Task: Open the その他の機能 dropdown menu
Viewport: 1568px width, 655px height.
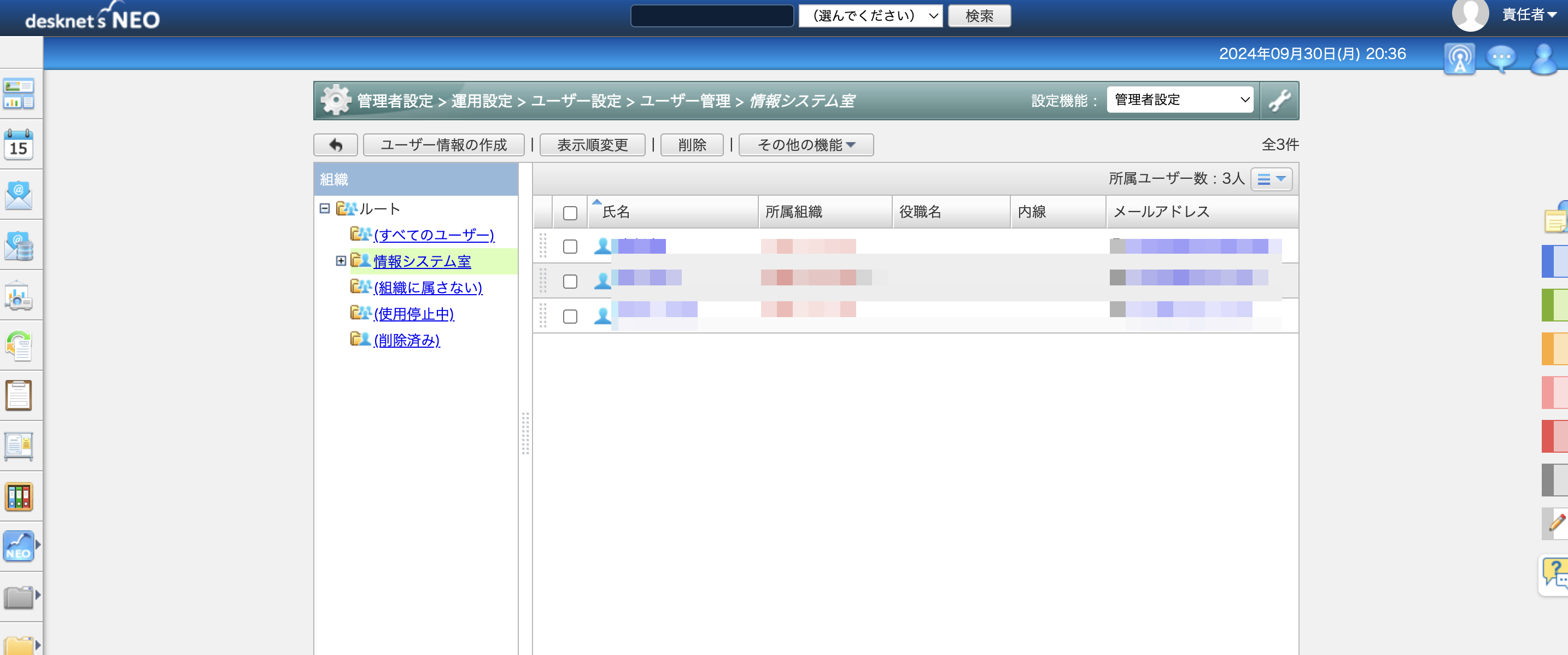Action: pos(806,145)
